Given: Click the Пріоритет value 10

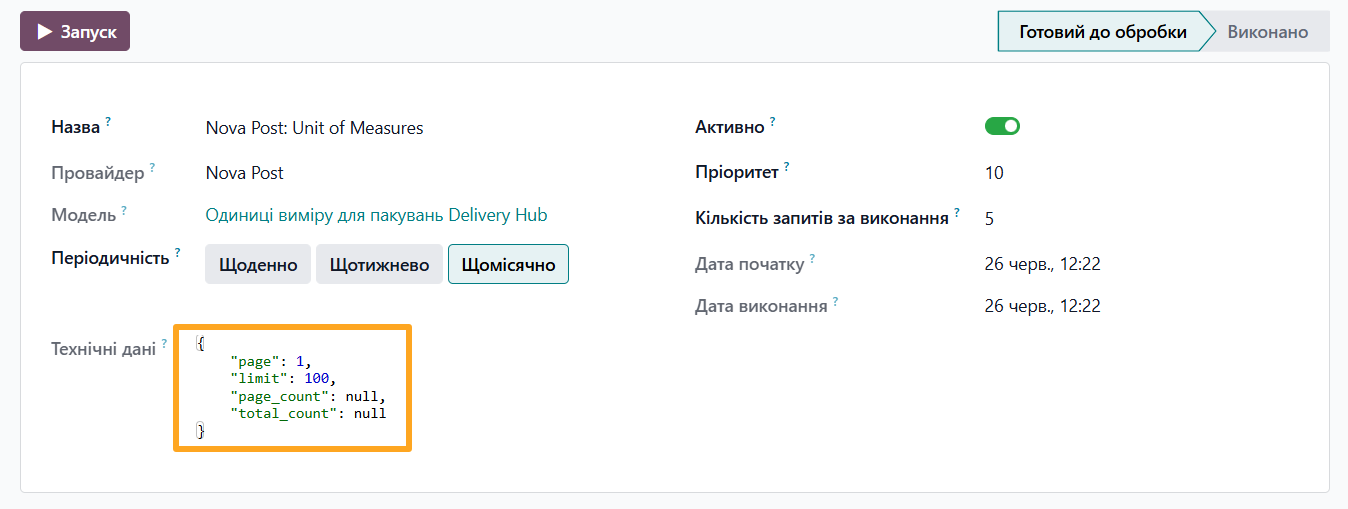Looking at the screenshot, I should click(994, 173).
